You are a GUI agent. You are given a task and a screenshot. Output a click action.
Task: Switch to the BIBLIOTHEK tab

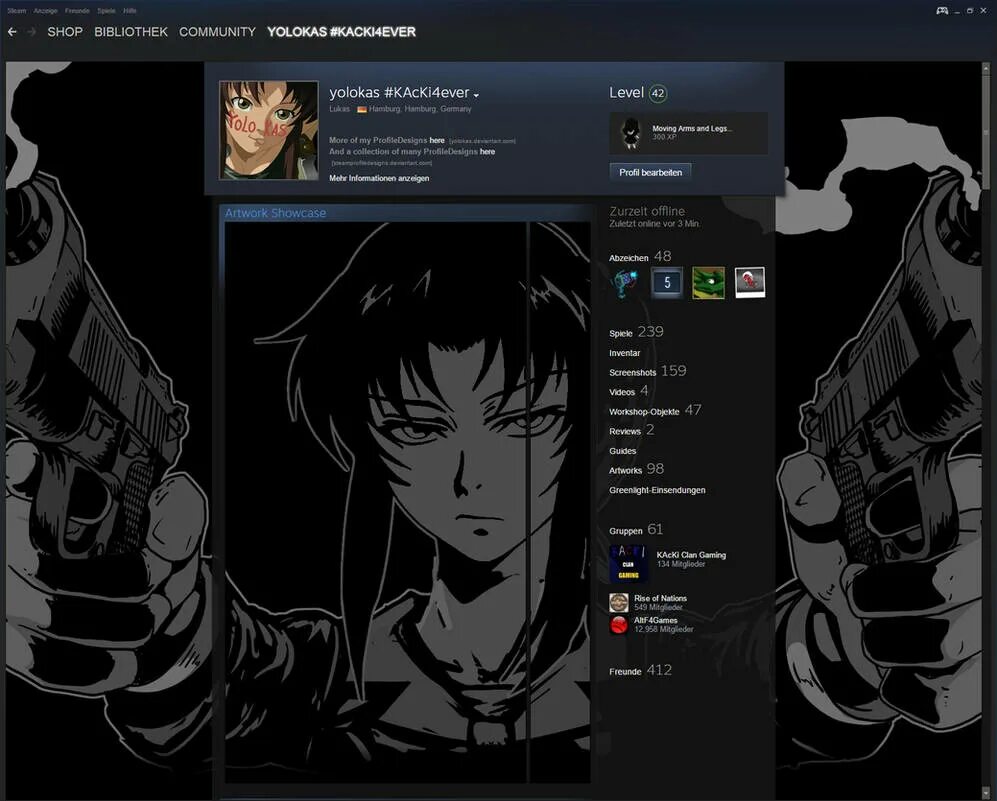pos(131,32)
